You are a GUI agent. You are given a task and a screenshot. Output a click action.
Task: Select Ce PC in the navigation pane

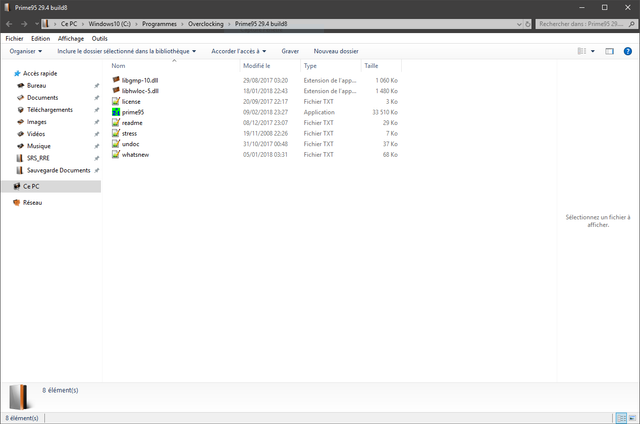coord(31,186)
